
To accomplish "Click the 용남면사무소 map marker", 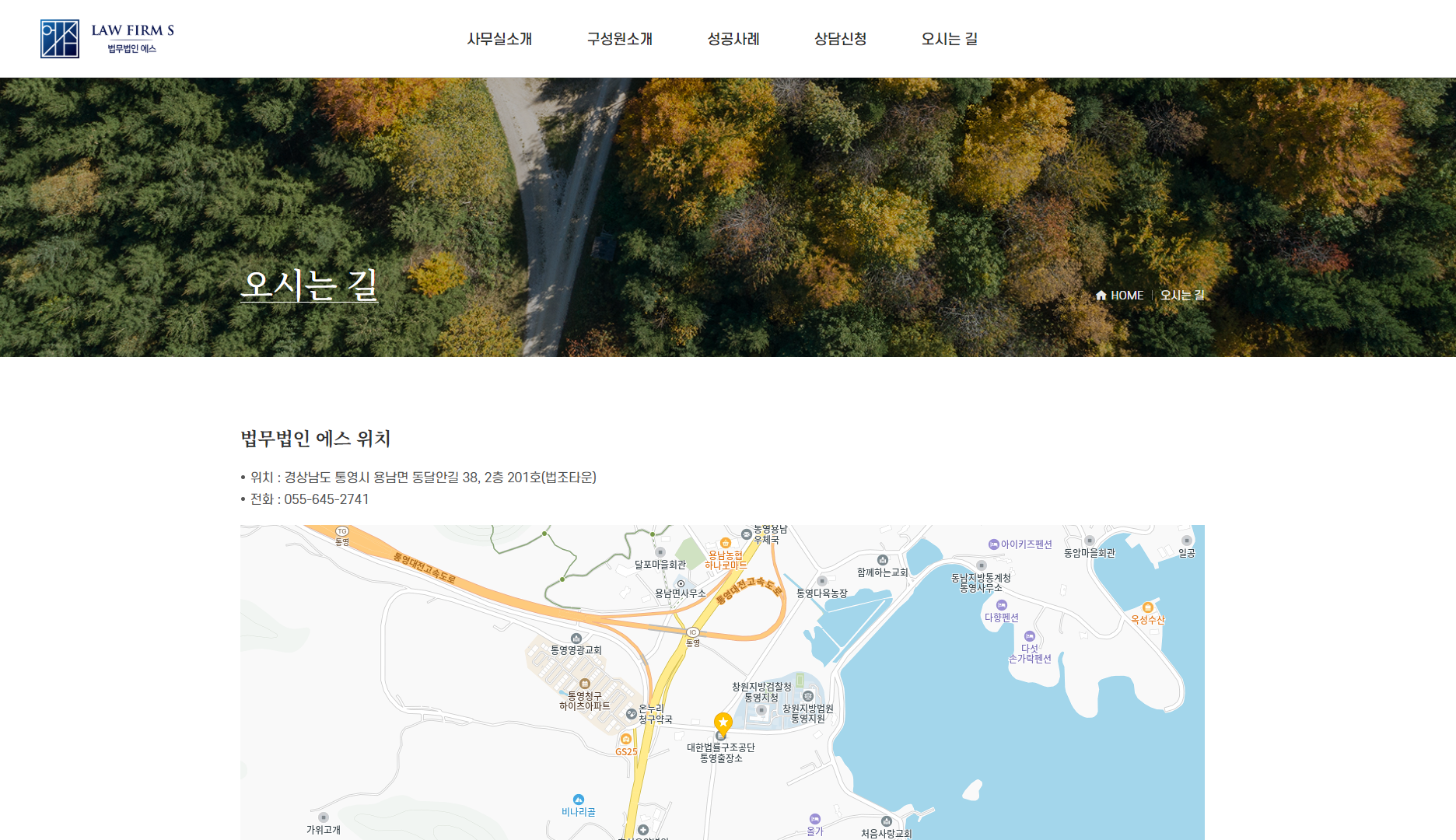I will [x=681, y=583].
